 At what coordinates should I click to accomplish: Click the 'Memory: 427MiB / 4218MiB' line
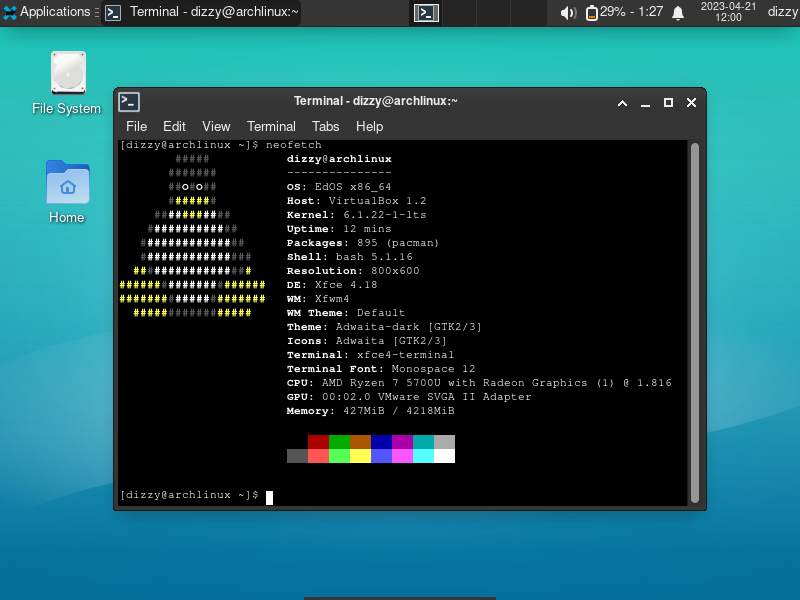(370, 411)
